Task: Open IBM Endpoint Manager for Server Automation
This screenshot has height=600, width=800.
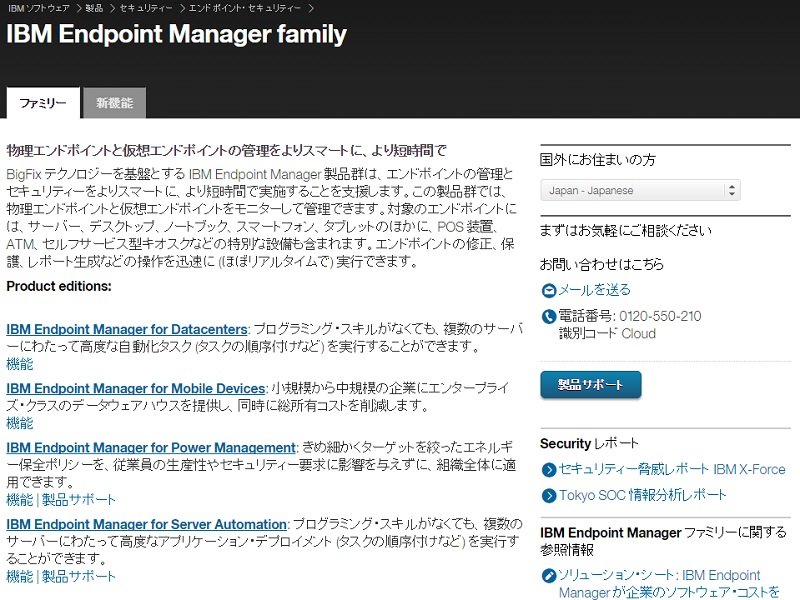Action: tap(146, 524)
